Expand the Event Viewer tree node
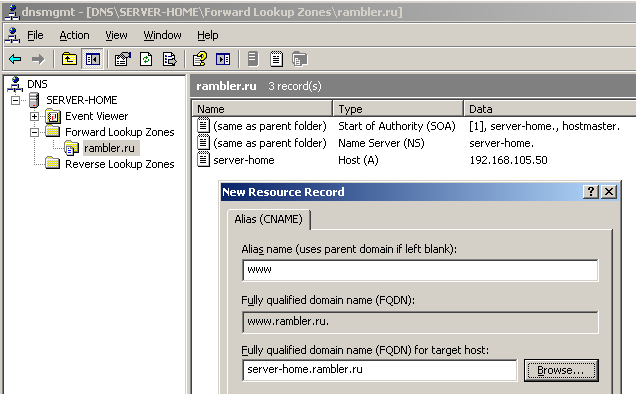Screen dimensions: 636x394 [x=34, y=116]
